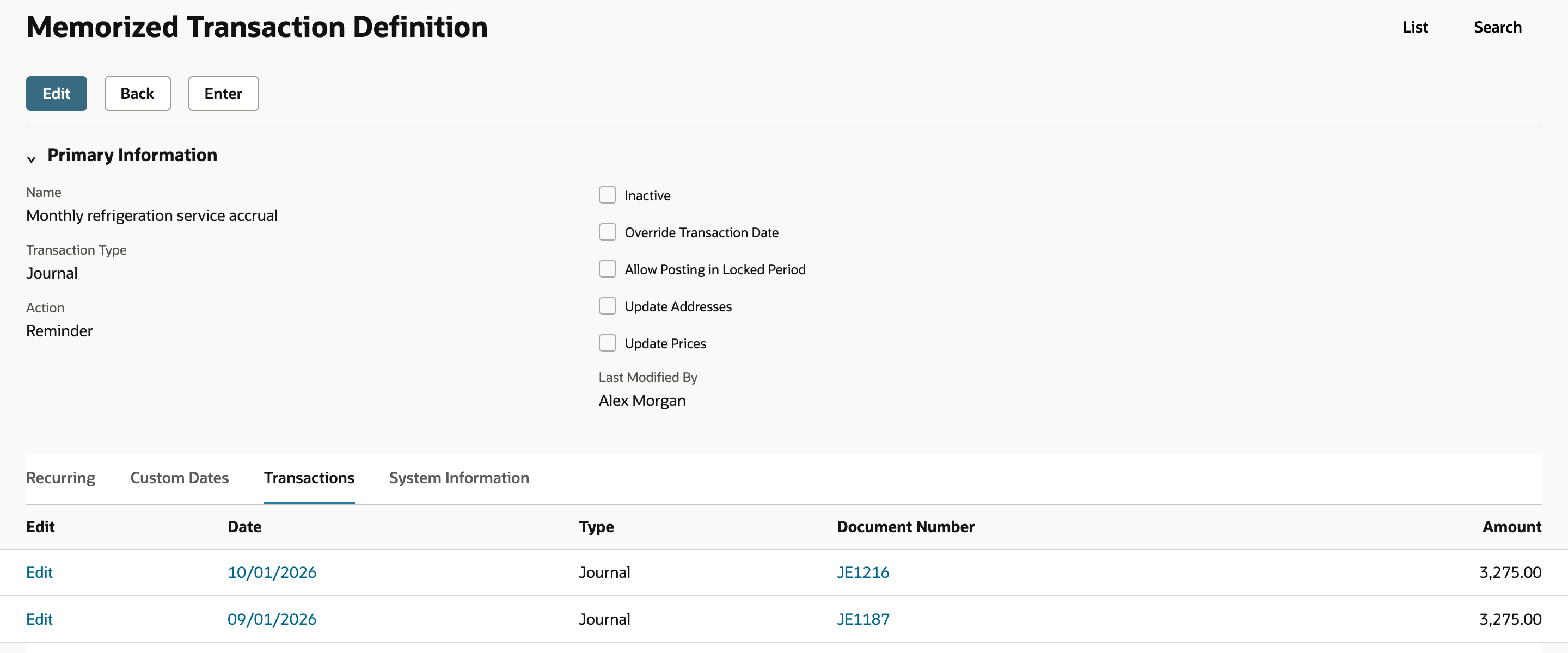Click the Memorized Transaction Definition page title
Viewport: 1568px width, 653px height.
pyautogui.click(x=257, y=27)
